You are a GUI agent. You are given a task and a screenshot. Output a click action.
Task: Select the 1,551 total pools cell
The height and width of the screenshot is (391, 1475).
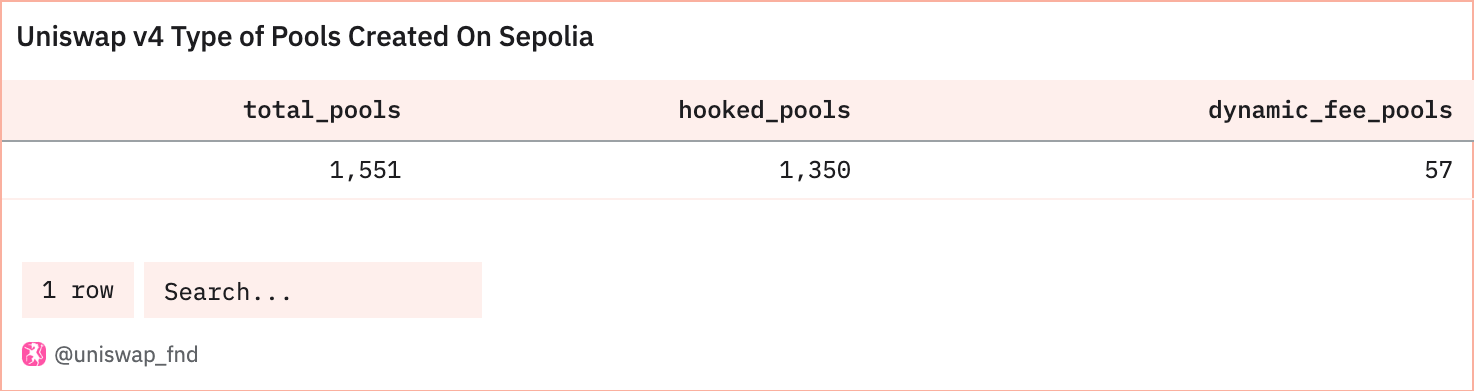point(365,171)
